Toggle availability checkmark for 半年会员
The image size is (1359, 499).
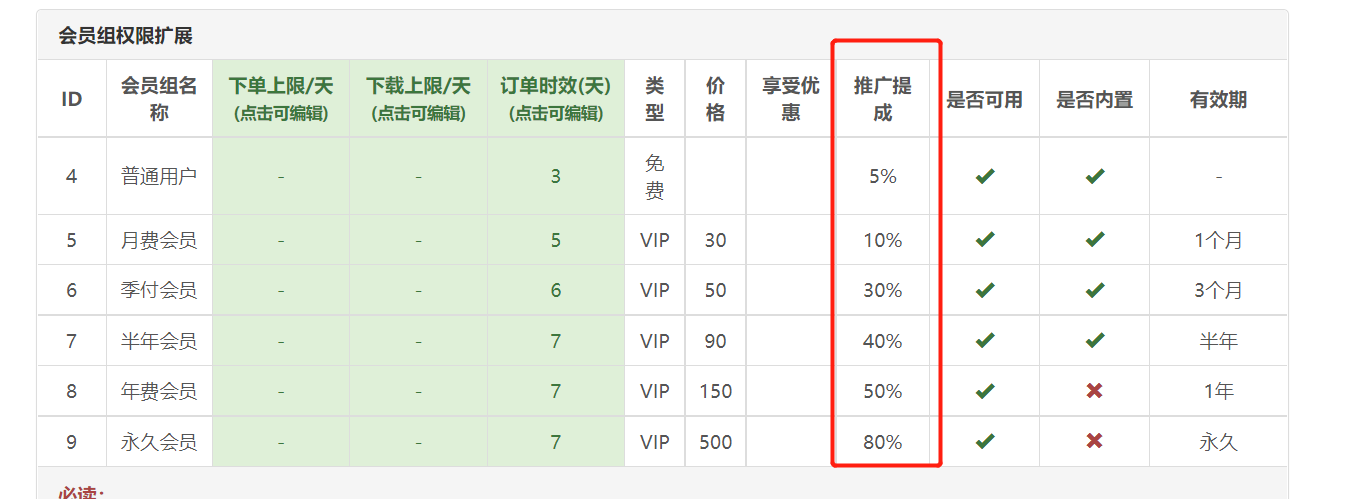[985, 341]
